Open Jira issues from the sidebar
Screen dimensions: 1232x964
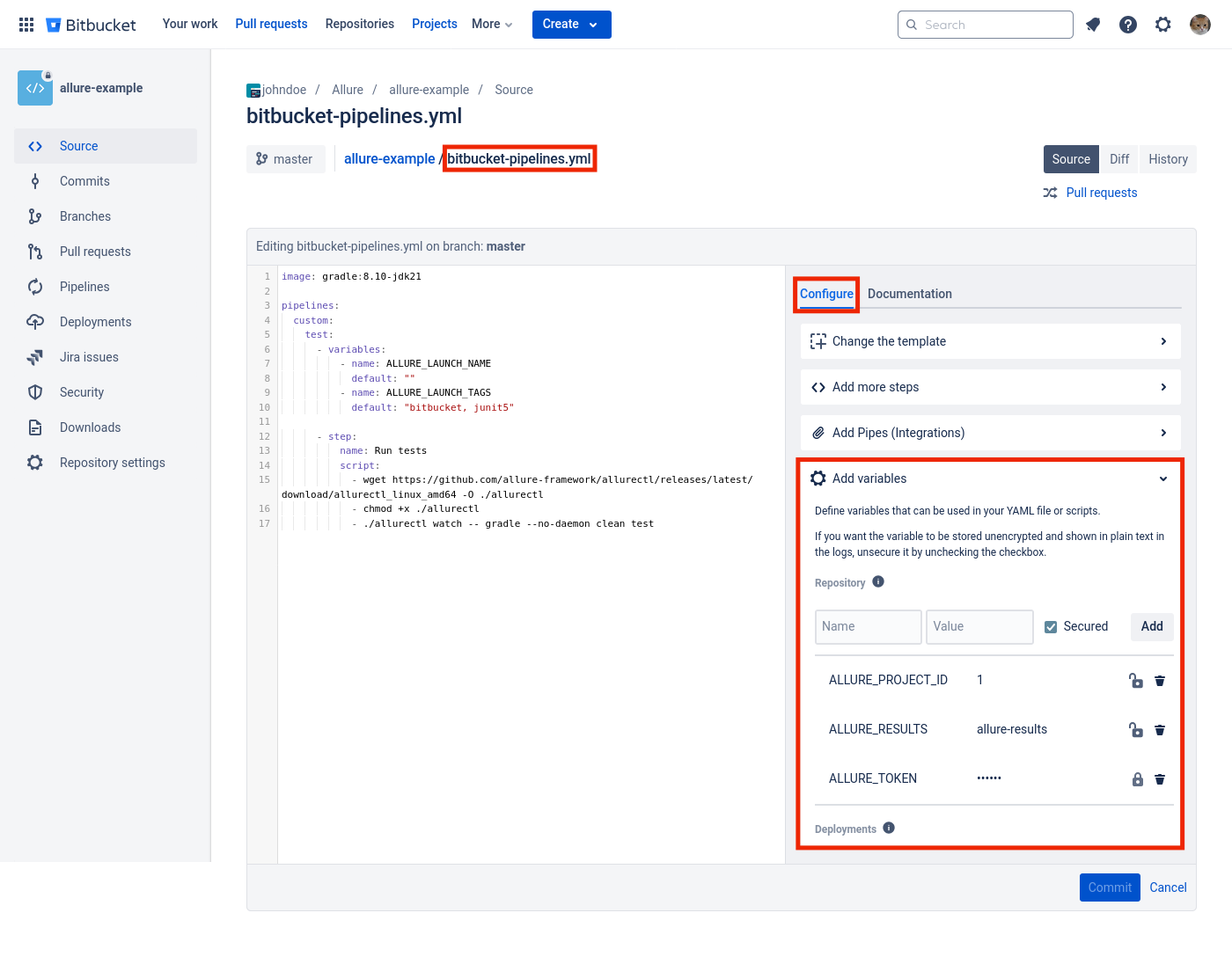point(88,356)
